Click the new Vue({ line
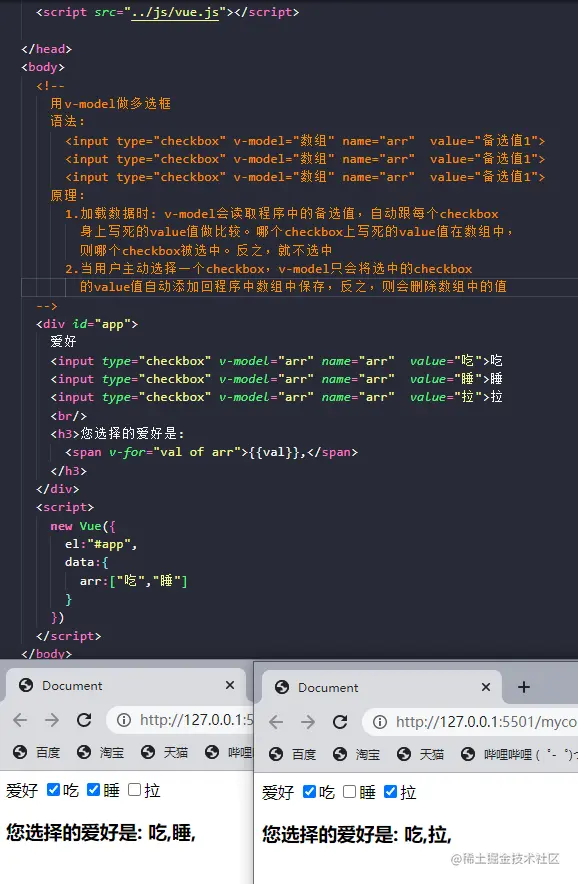Screen dimensions: 578x884 tap(83, 526)
